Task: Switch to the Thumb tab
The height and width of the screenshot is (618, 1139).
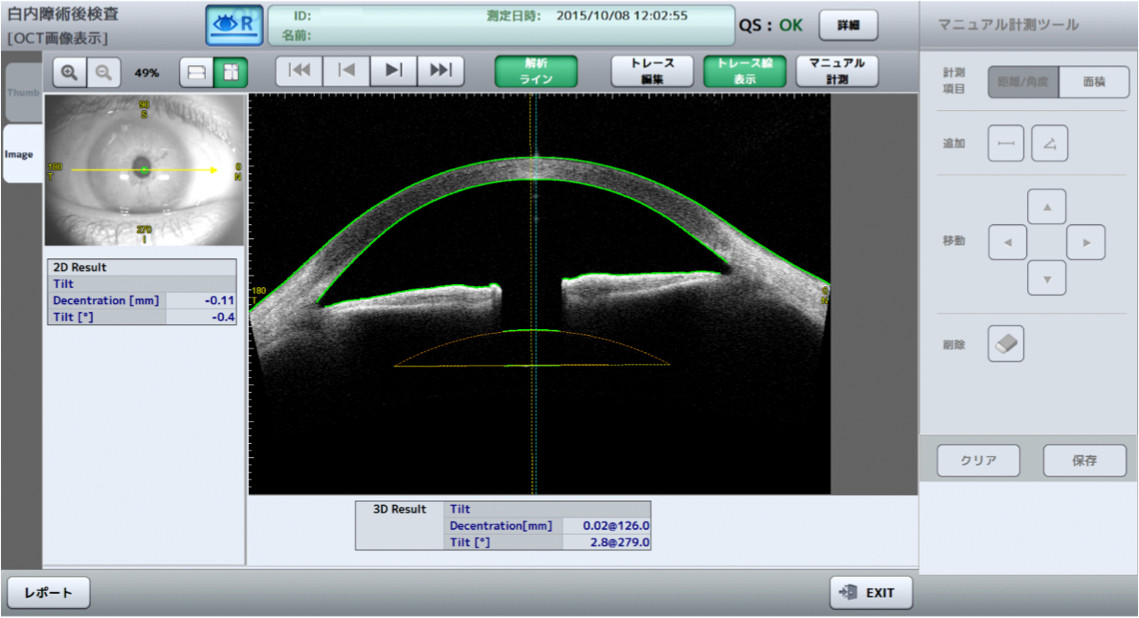Action: point(22,92)
